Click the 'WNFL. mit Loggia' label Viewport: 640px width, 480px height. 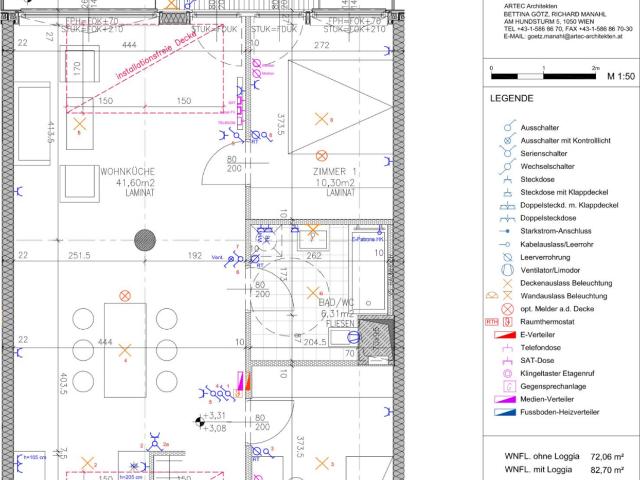(538, 469)
